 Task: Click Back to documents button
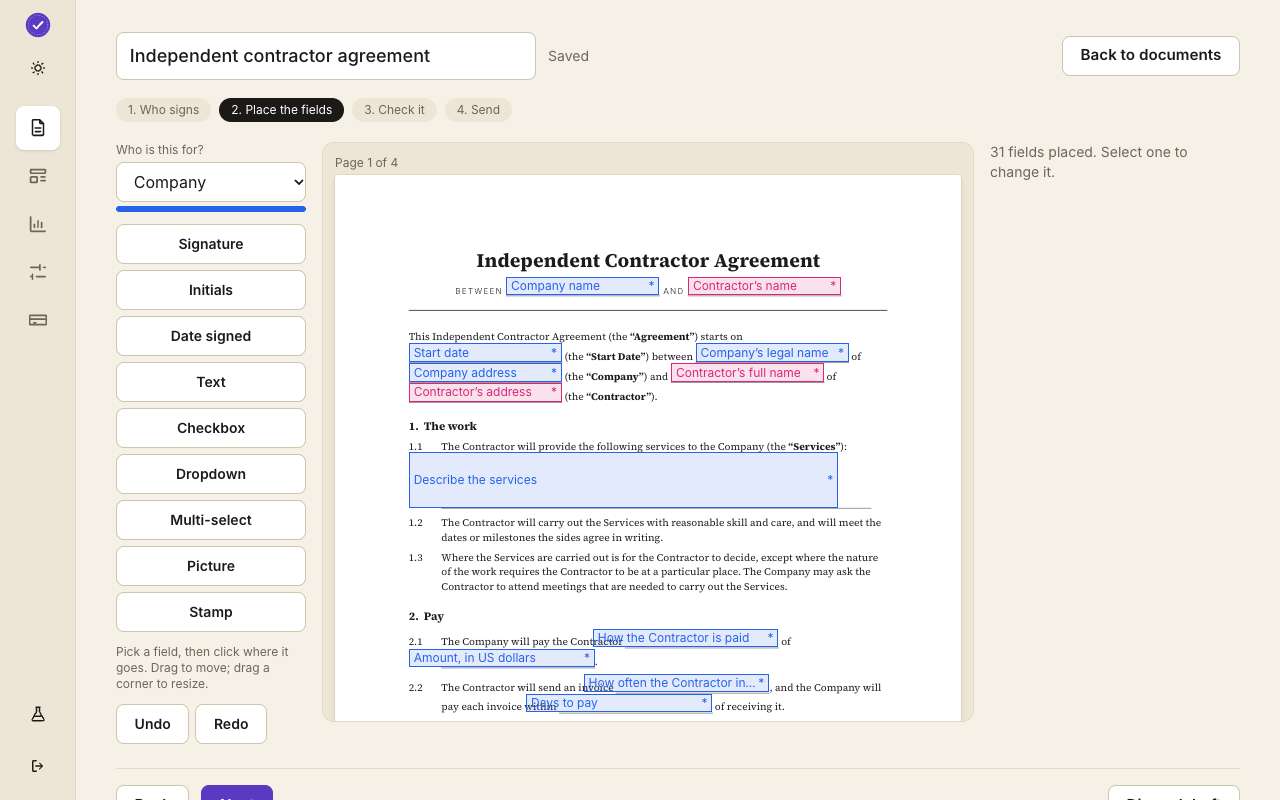click(x=1151, y=56)
